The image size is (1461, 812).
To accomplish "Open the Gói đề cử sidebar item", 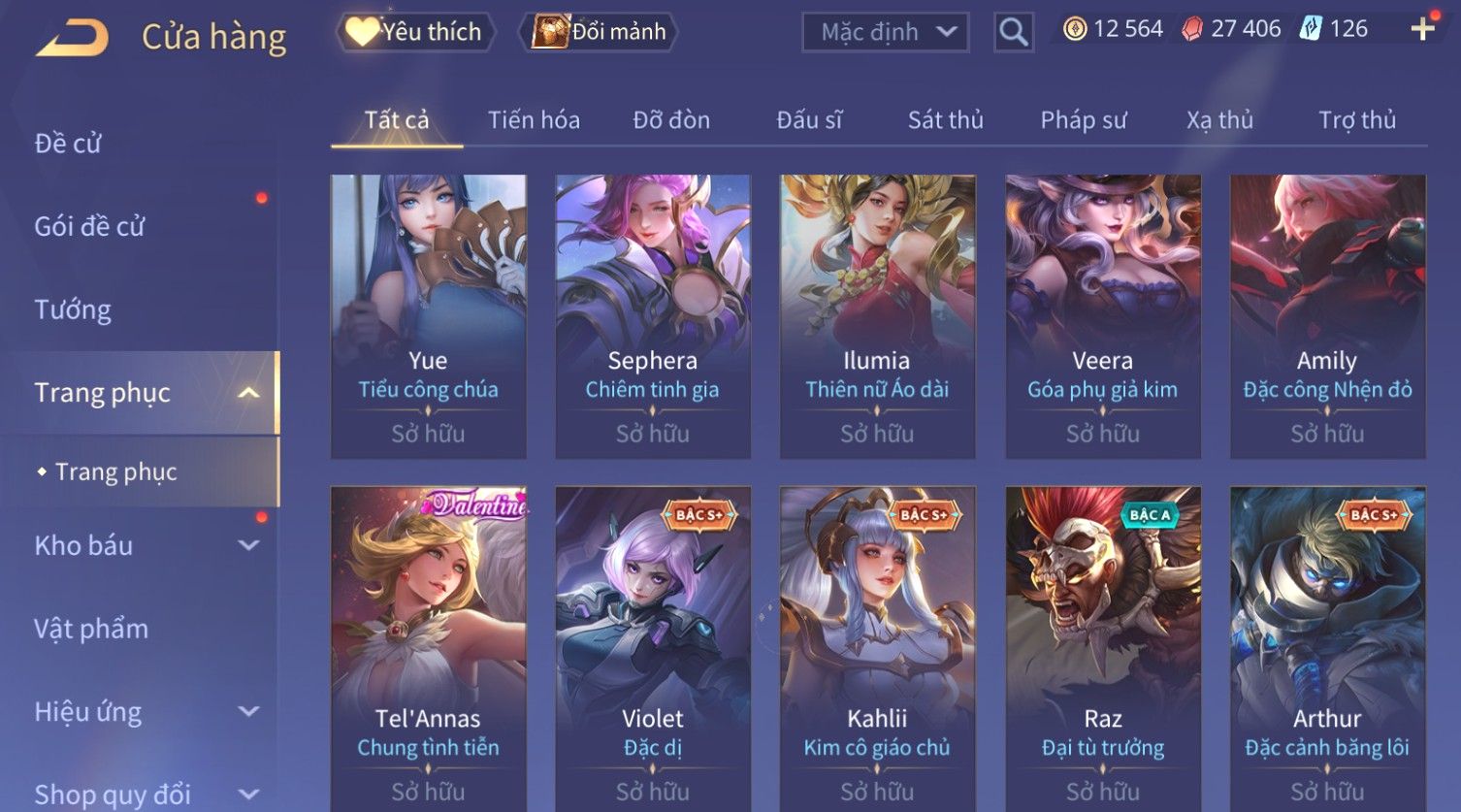I will [x=89, y=227].
